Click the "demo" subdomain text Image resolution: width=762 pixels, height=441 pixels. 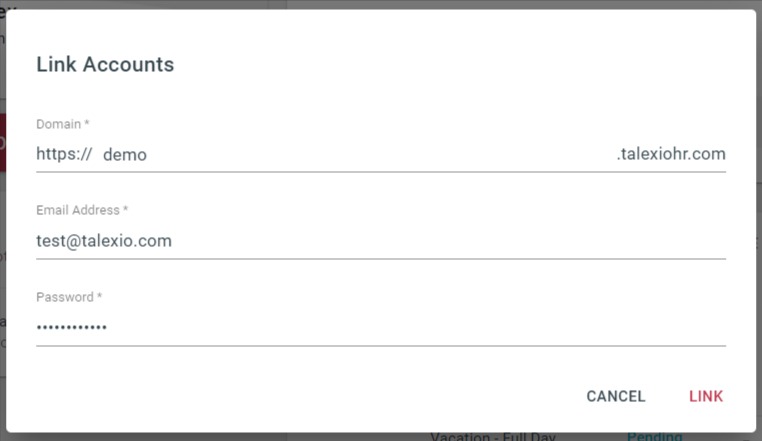(125, 155)
